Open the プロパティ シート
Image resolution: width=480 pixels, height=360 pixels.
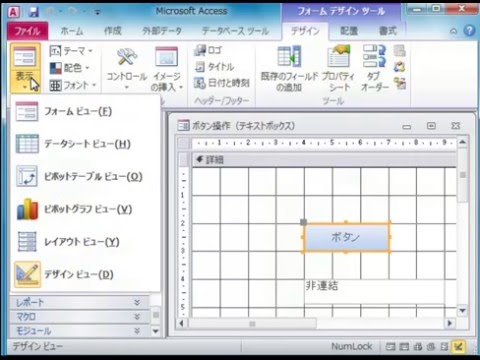coord(339,69)
